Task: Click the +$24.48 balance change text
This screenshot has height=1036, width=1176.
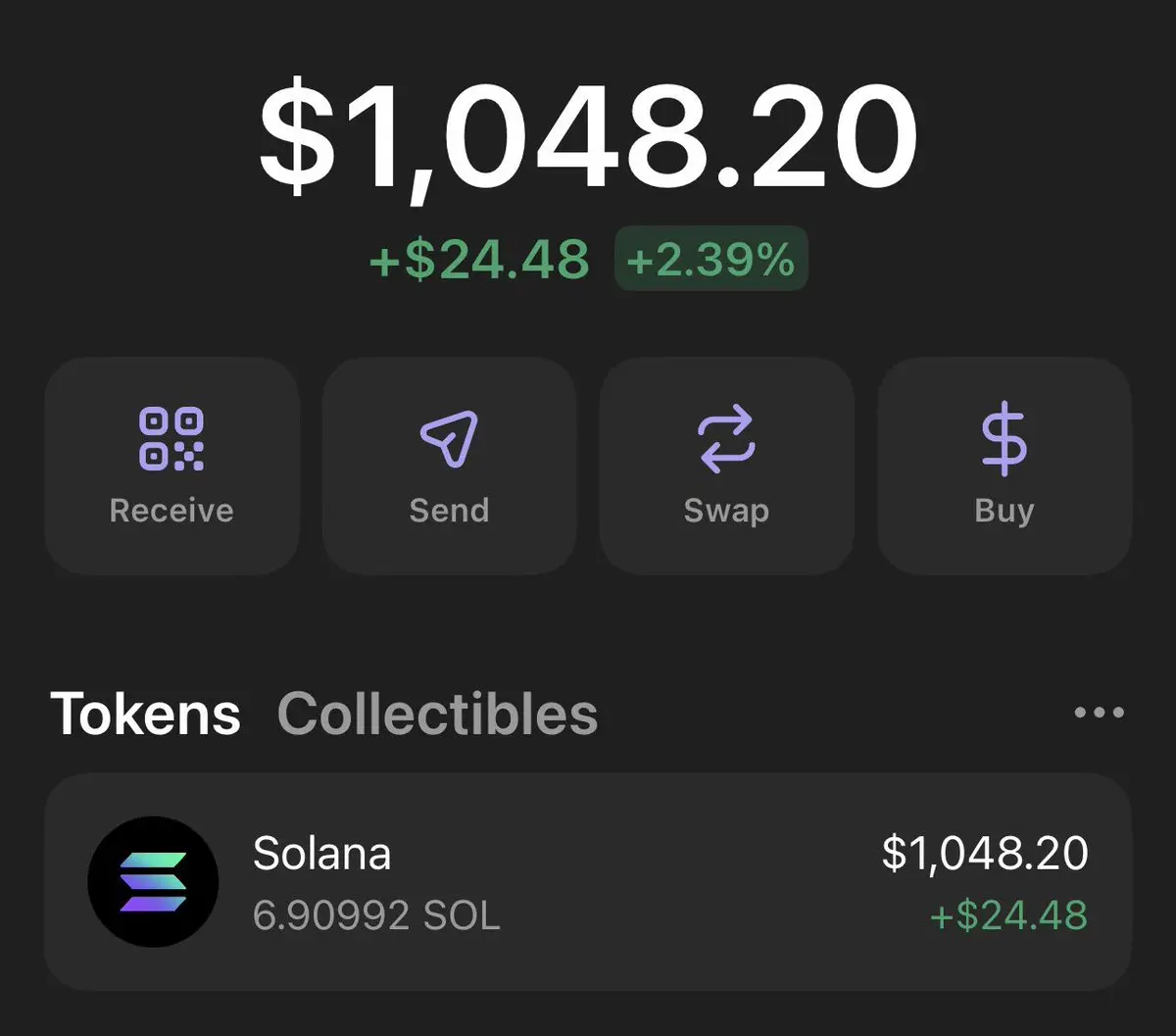Action: tap(479, 260)
